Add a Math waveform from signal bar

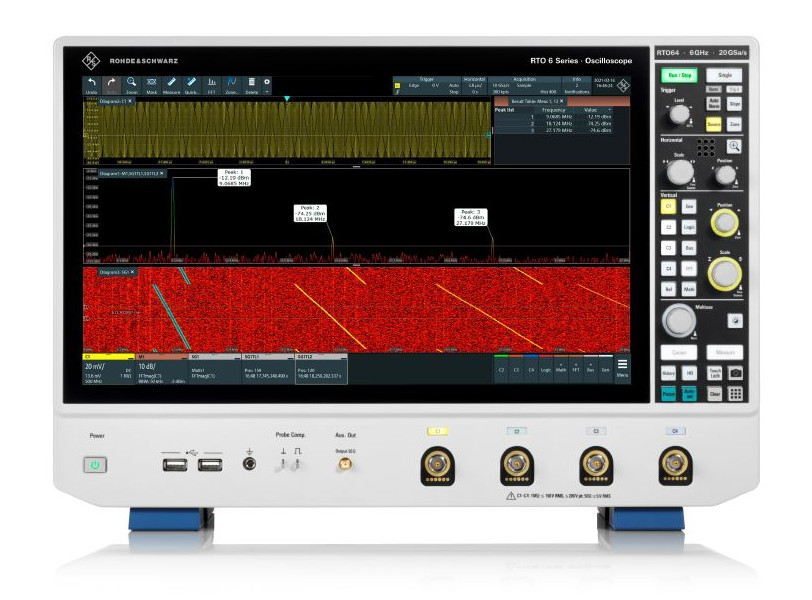coord(561,369)
